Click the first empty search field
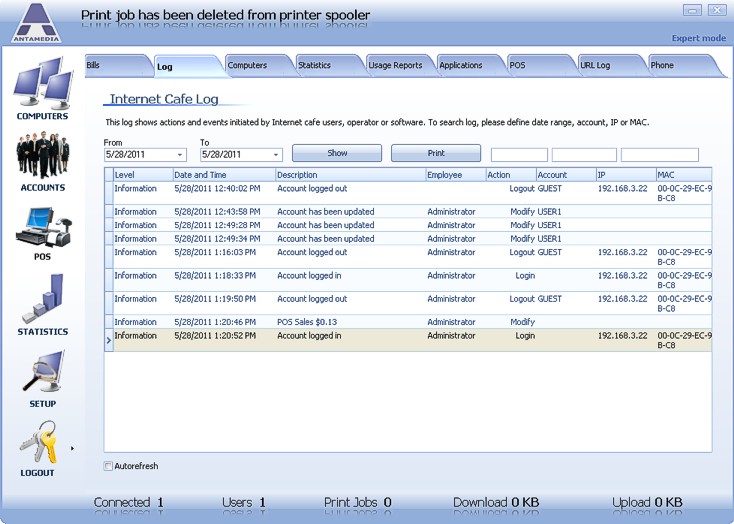The height and width of the screenshot is (524, 734). tap(519, 155)
